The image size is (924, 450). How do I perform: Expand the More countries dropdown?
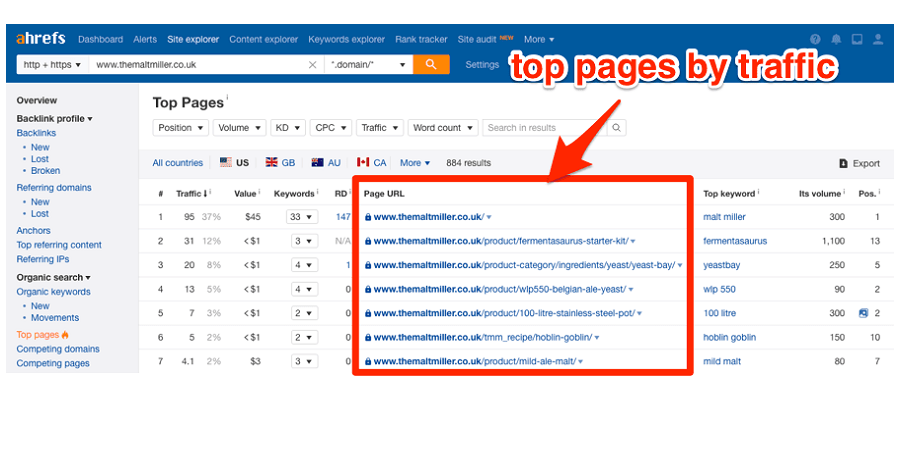[x=415, y=163]
